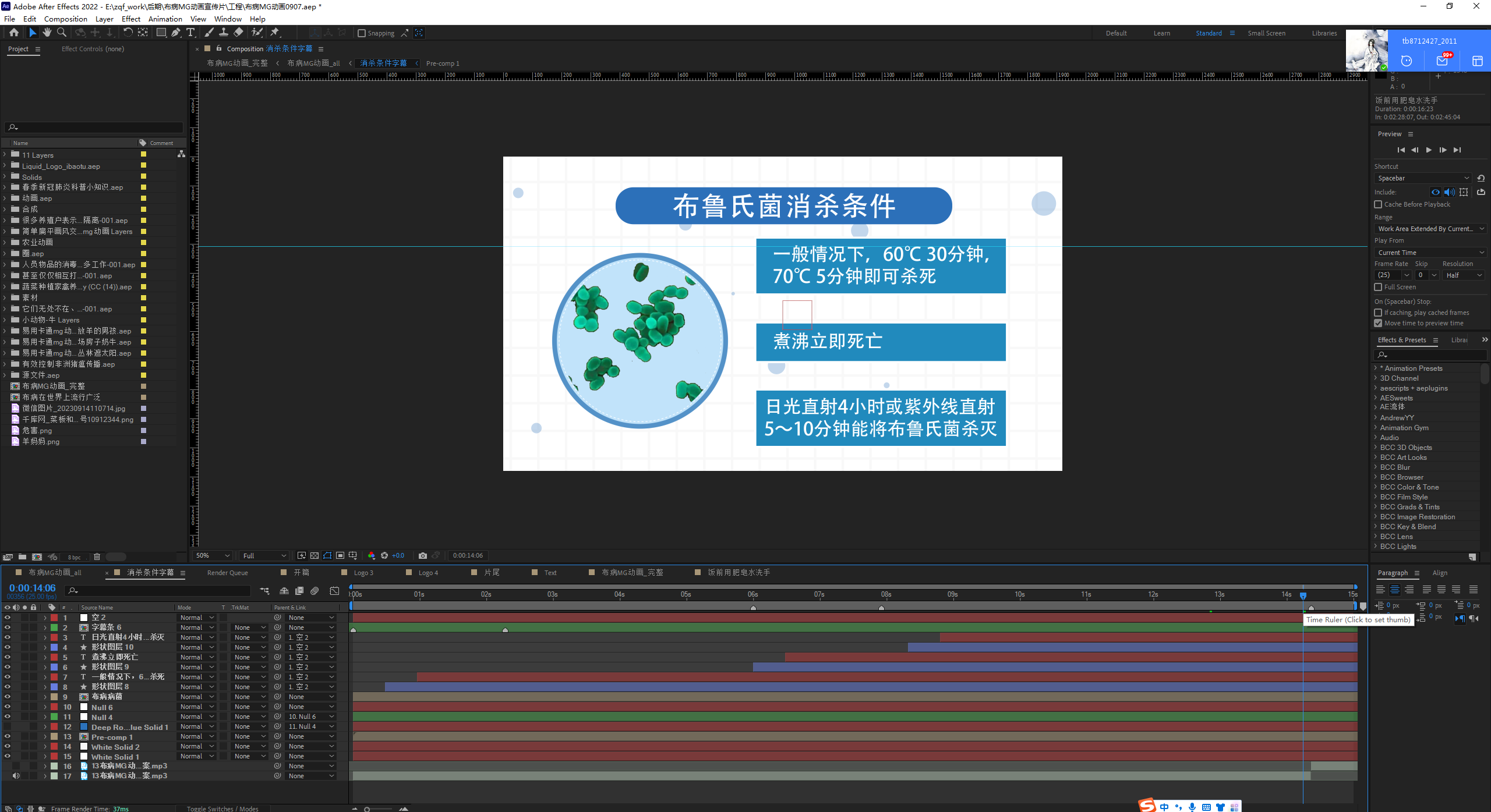Open the Composition menu
1491x812 pixels.
65,19
